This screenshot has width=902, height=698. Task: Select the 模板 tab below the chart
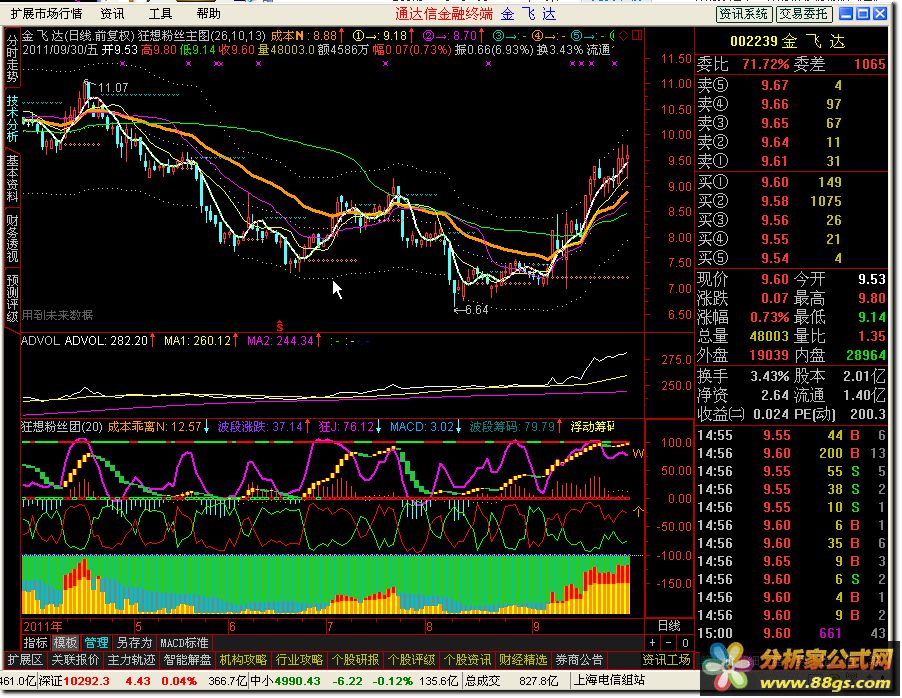point(65,643)
